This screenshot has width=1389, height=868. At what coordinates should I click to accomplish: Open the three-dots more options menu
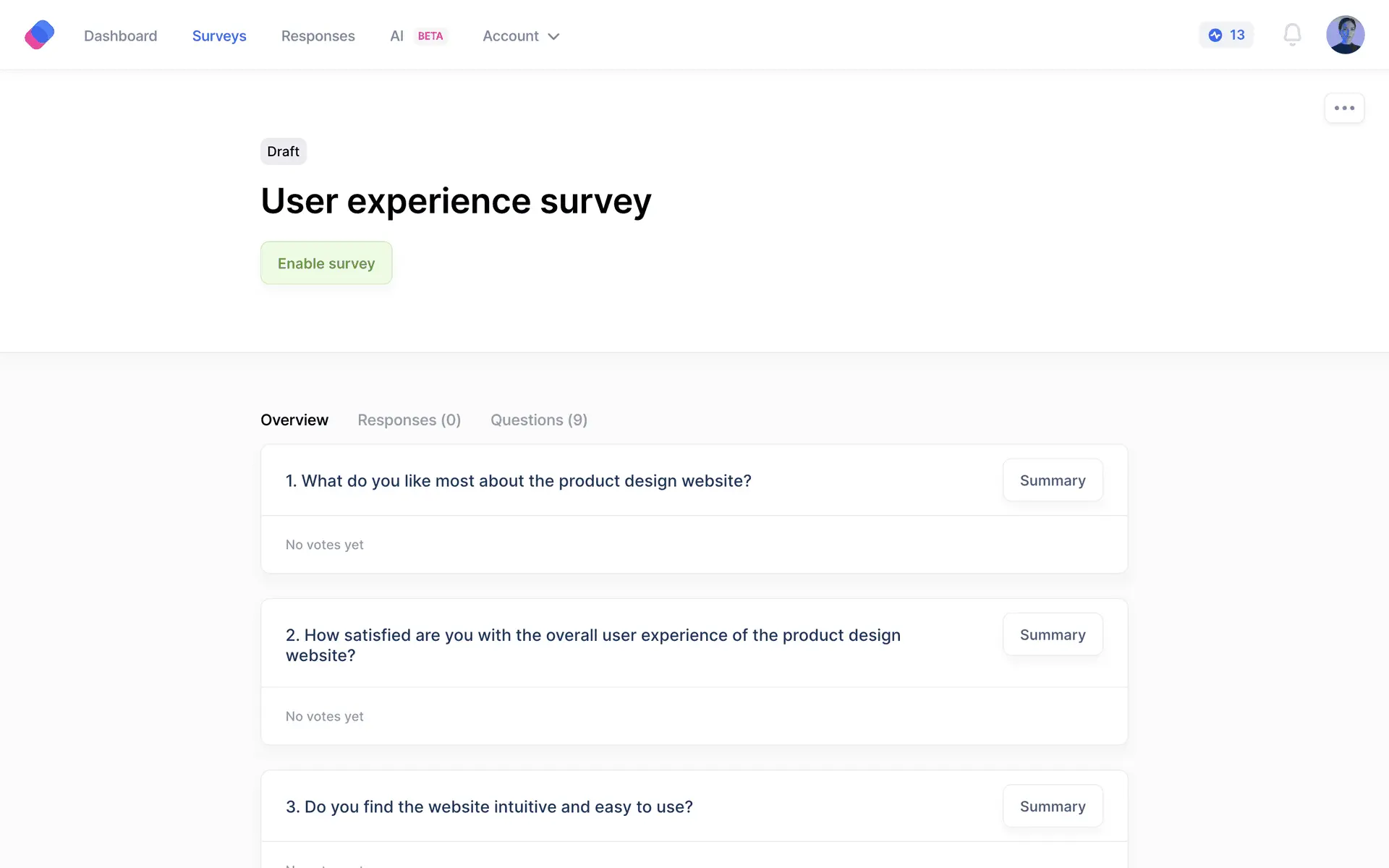click(1344, 109)
